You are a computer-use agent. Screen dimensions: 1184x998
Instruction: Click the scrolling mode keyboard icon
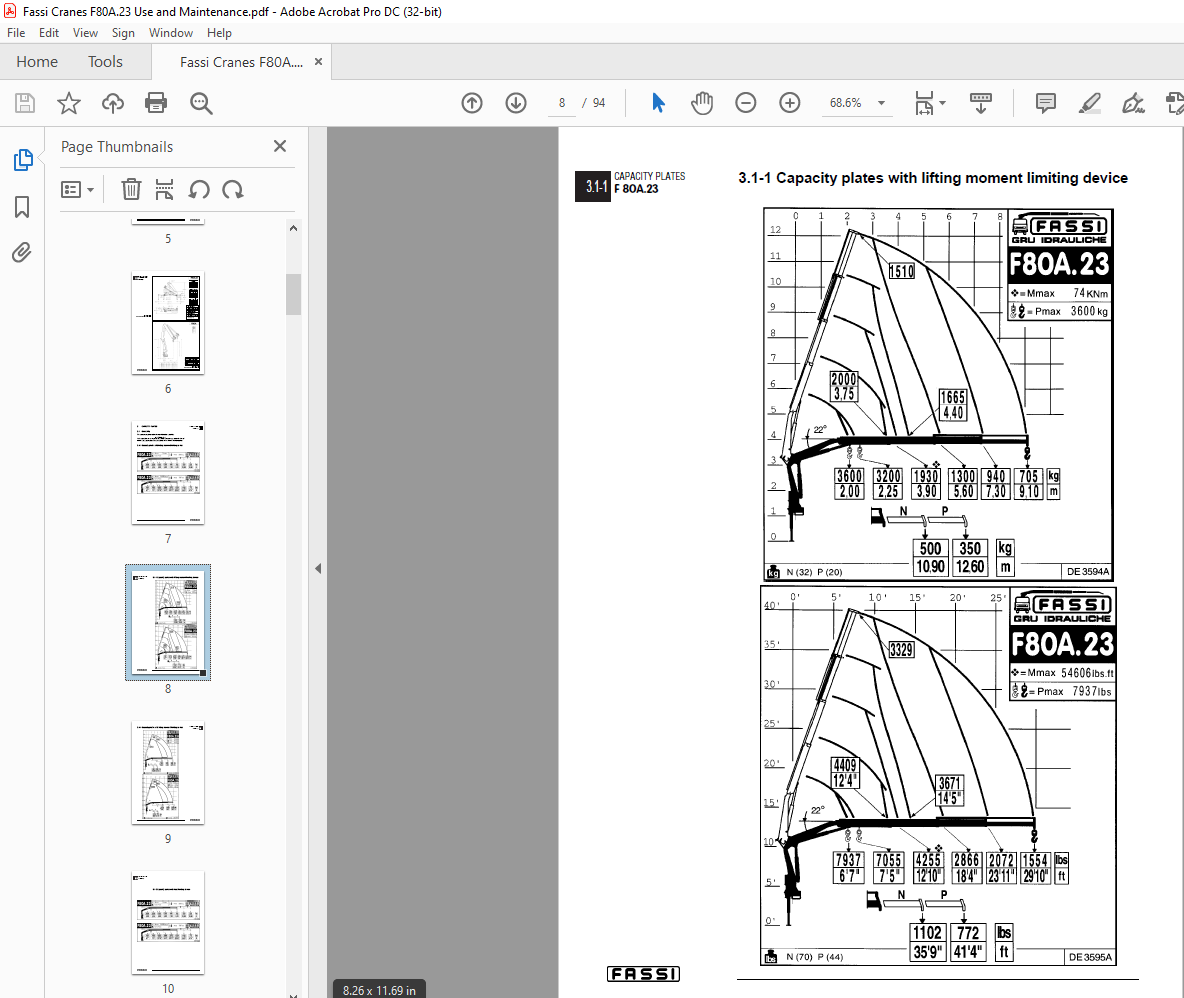click(x=981, y=103)
